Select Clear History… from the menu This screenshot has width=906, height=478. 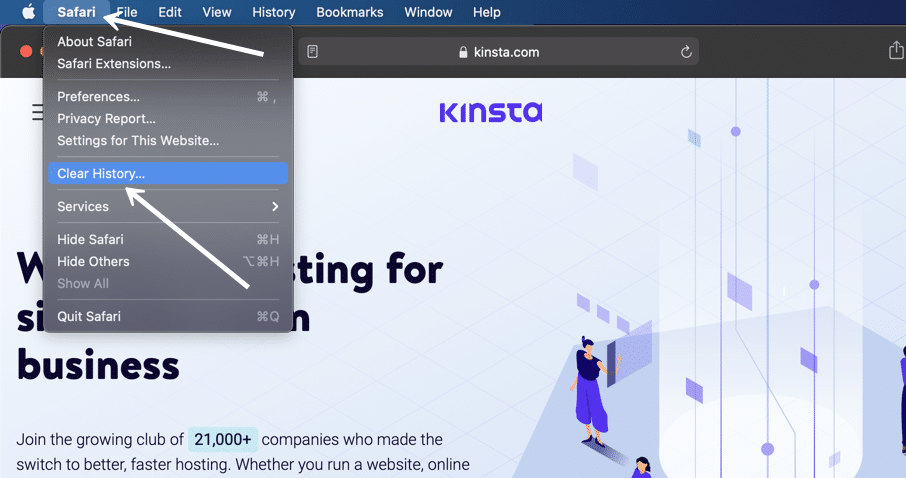click(101, 174)
